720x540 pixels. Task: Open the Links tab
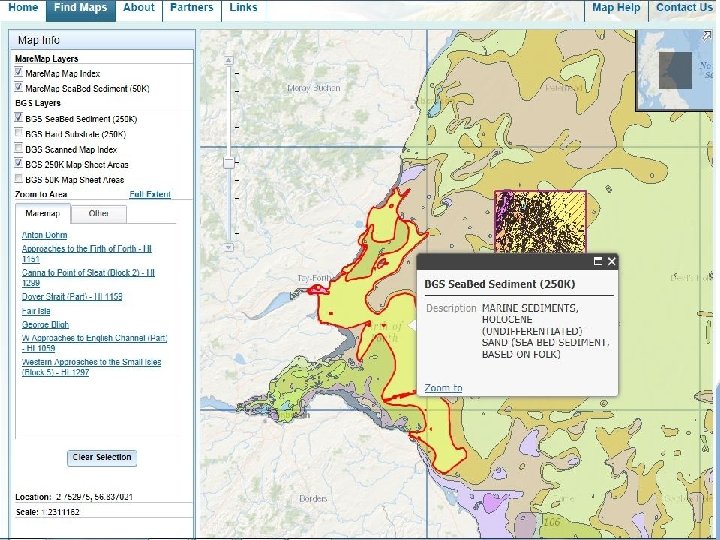click(243, 8)
